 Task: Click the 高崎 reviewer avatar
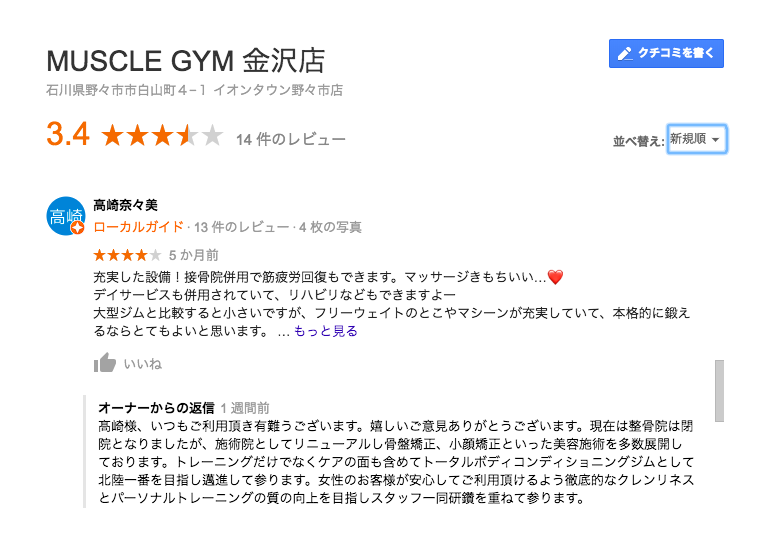coord(65,215)
